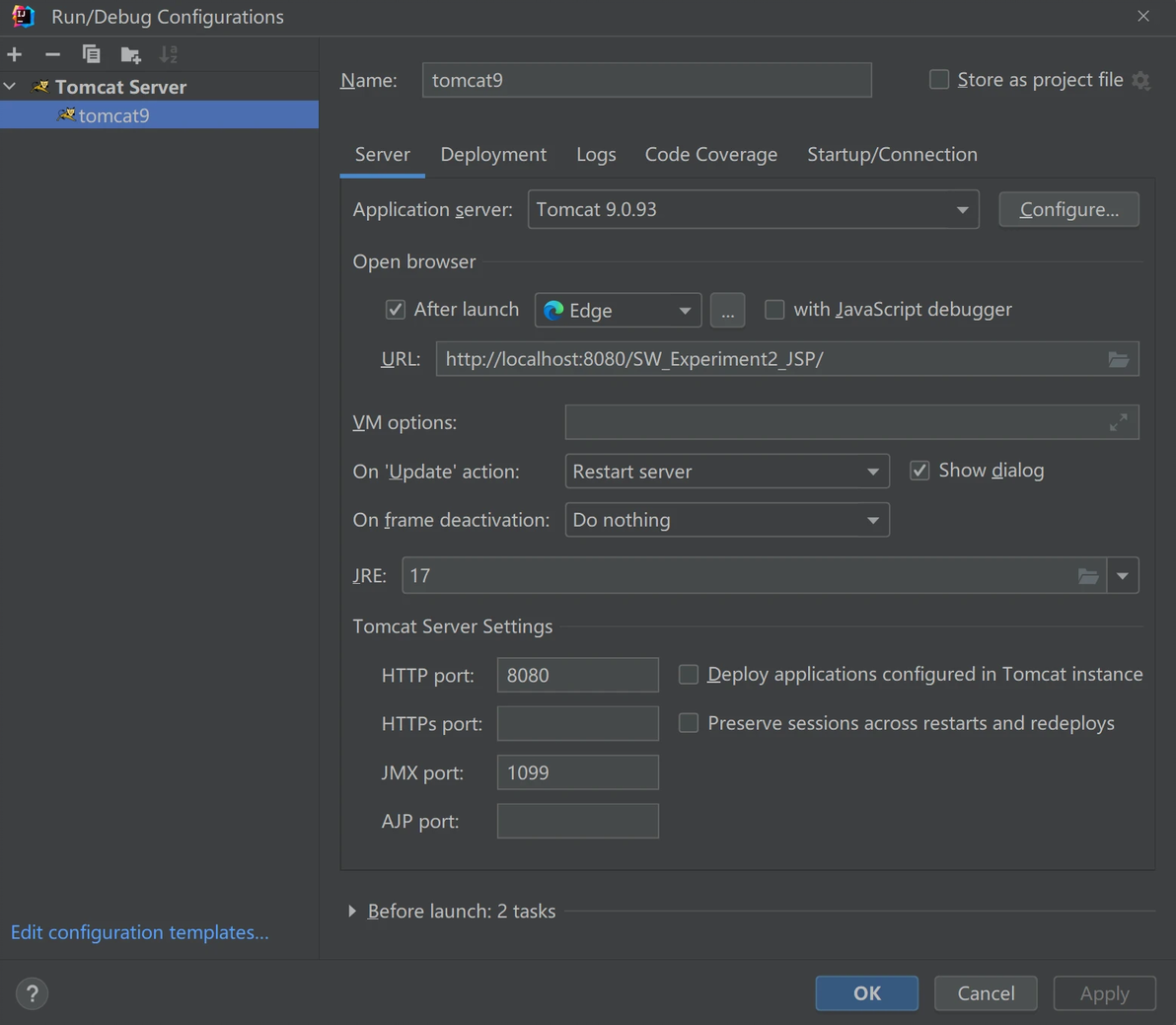
Task: Expand the VM options field editor
Action: point(1118,423)
